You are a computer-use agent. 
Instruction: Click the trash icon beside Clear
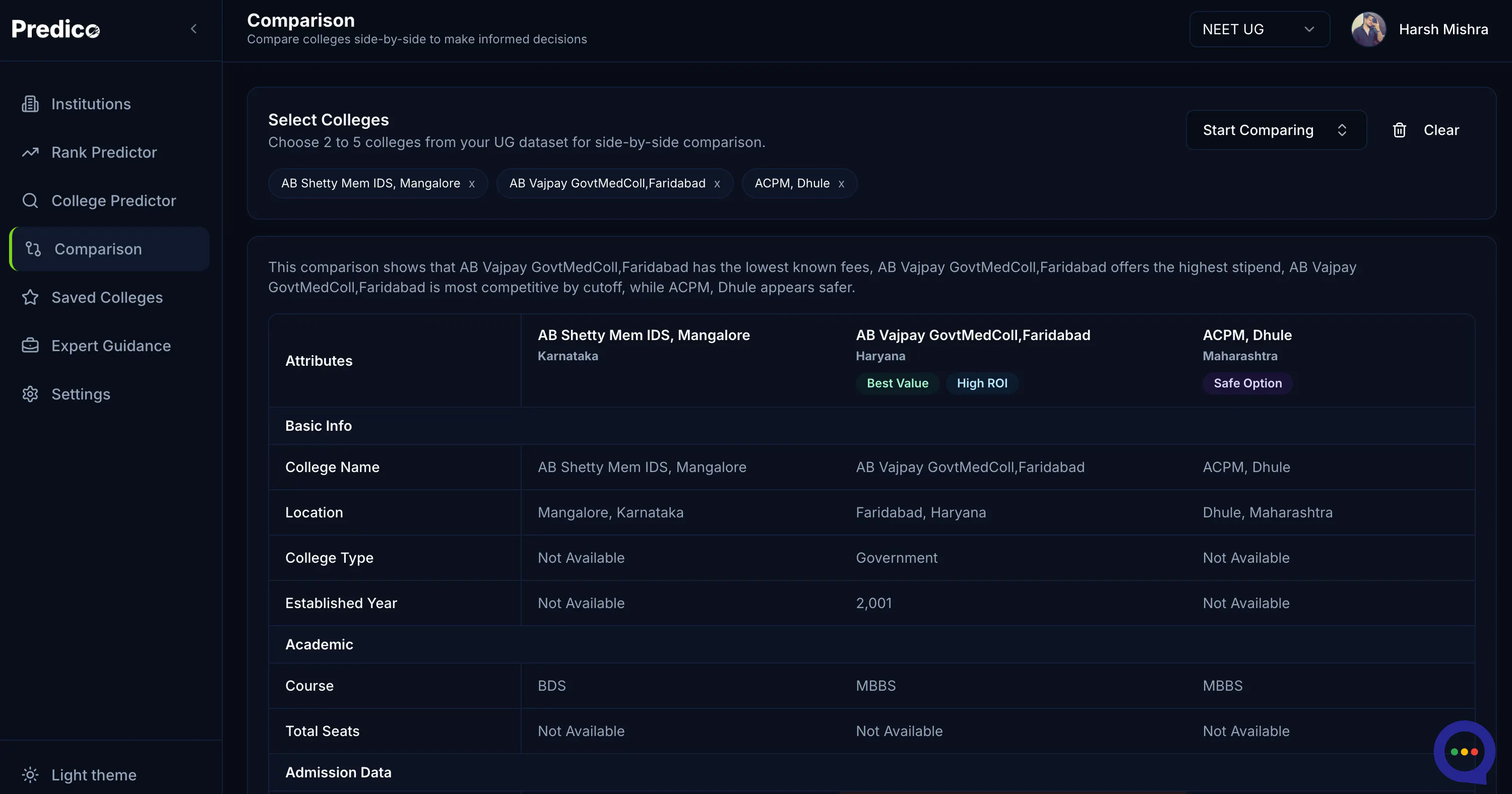tap(1399, 130)
